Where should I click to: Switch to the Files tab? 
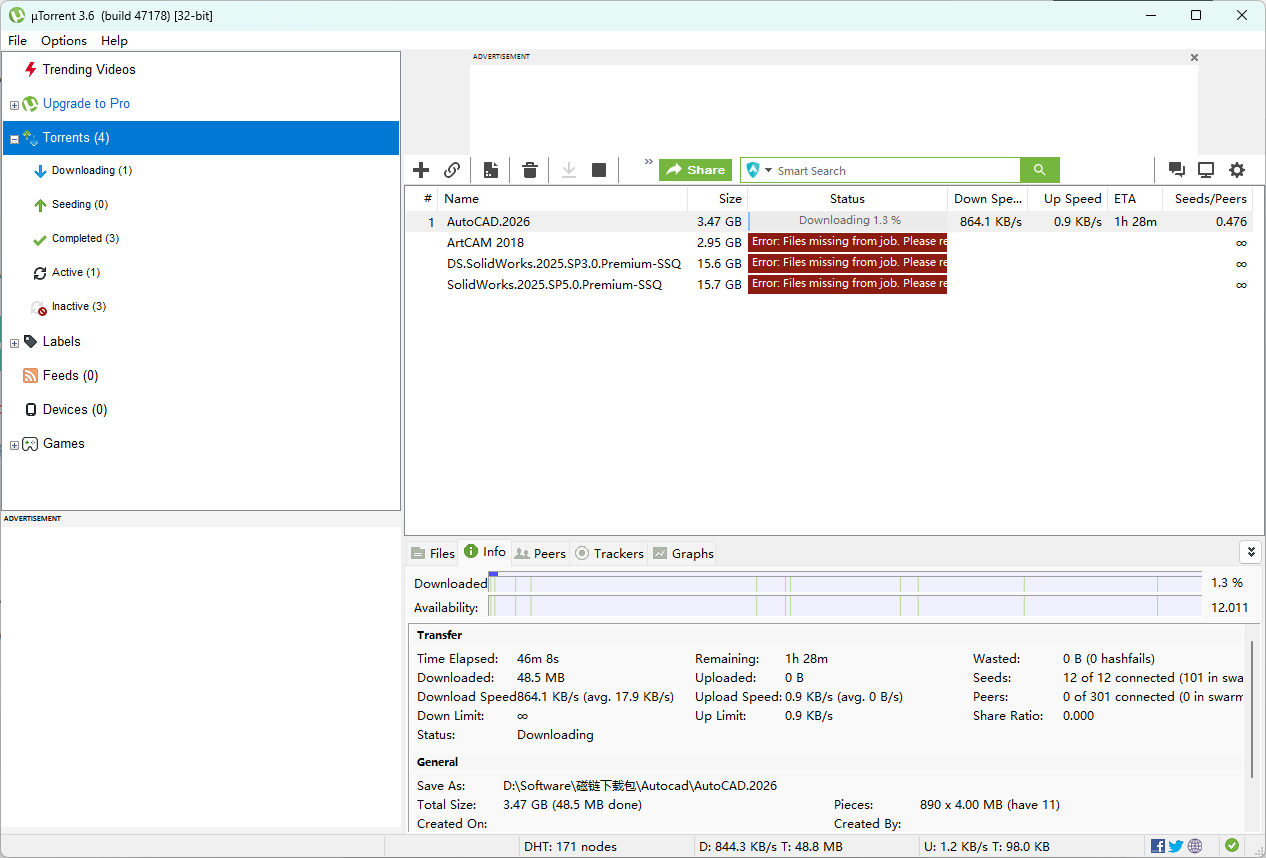[x=432, y=553]
